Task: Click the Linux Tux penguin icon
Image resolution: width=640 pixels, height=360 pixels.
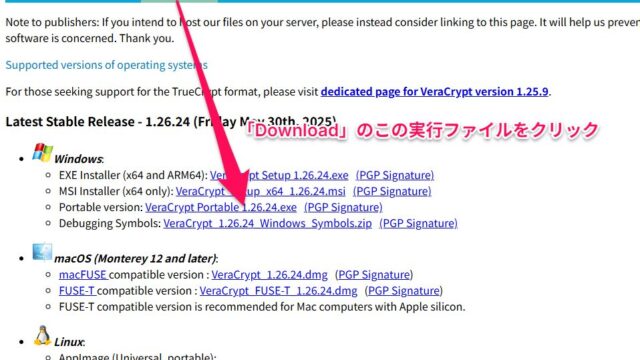Action: (42, 336)
